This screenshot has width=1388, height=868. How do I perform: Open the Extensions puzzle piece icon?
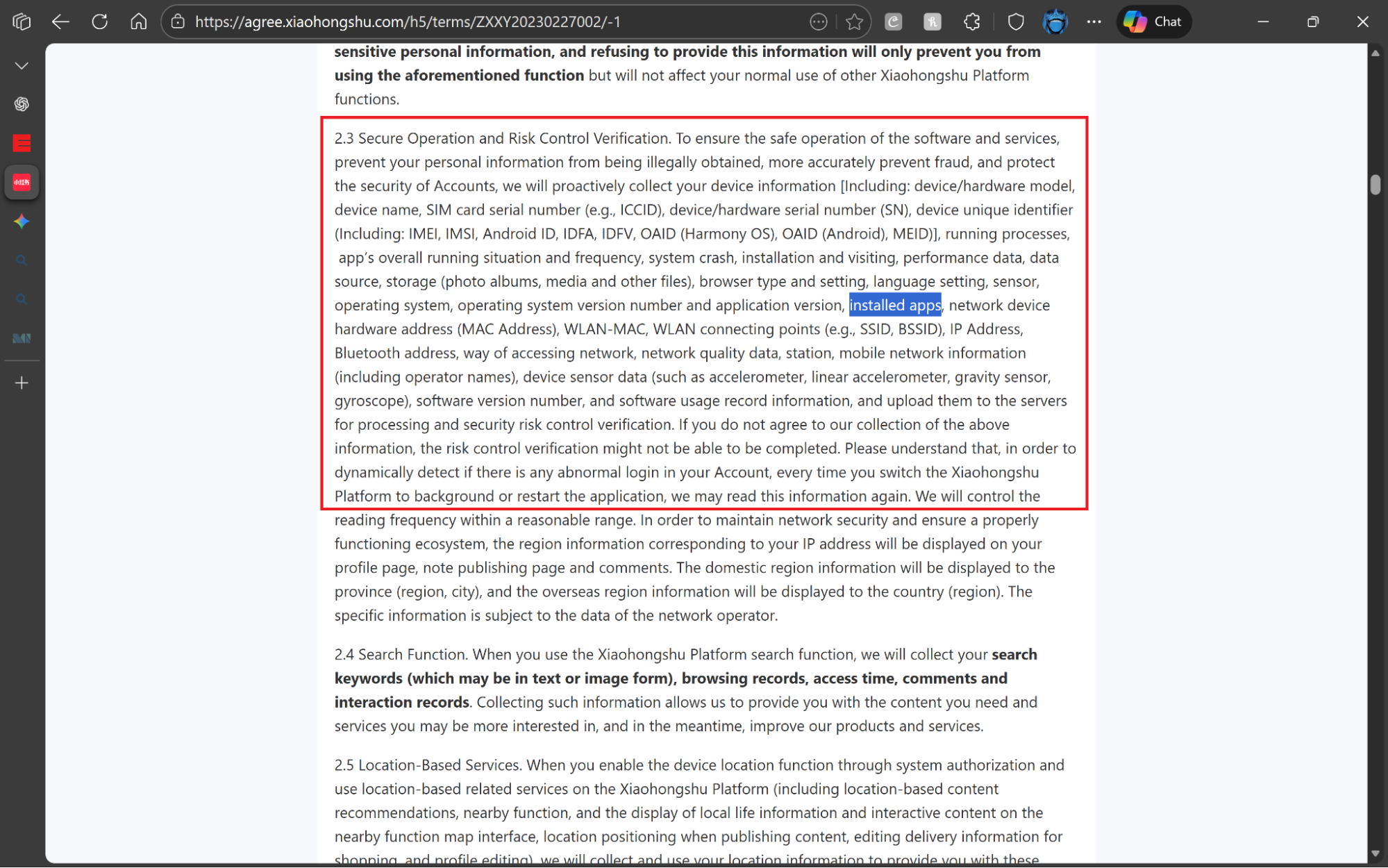[971, 22]
